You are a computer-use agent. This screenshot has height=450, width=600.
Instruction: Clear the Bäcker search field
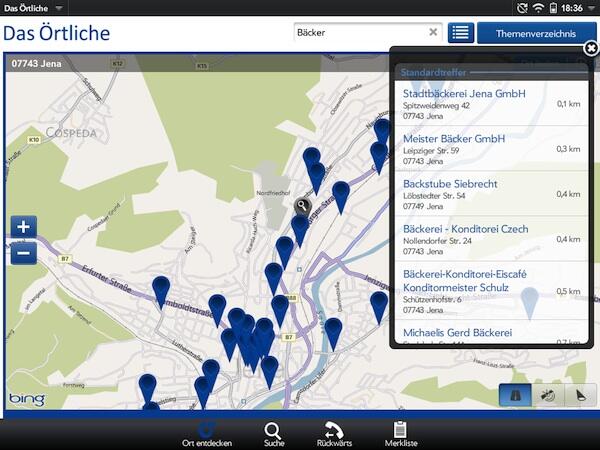pyautogui.click(x=433, y=32)
